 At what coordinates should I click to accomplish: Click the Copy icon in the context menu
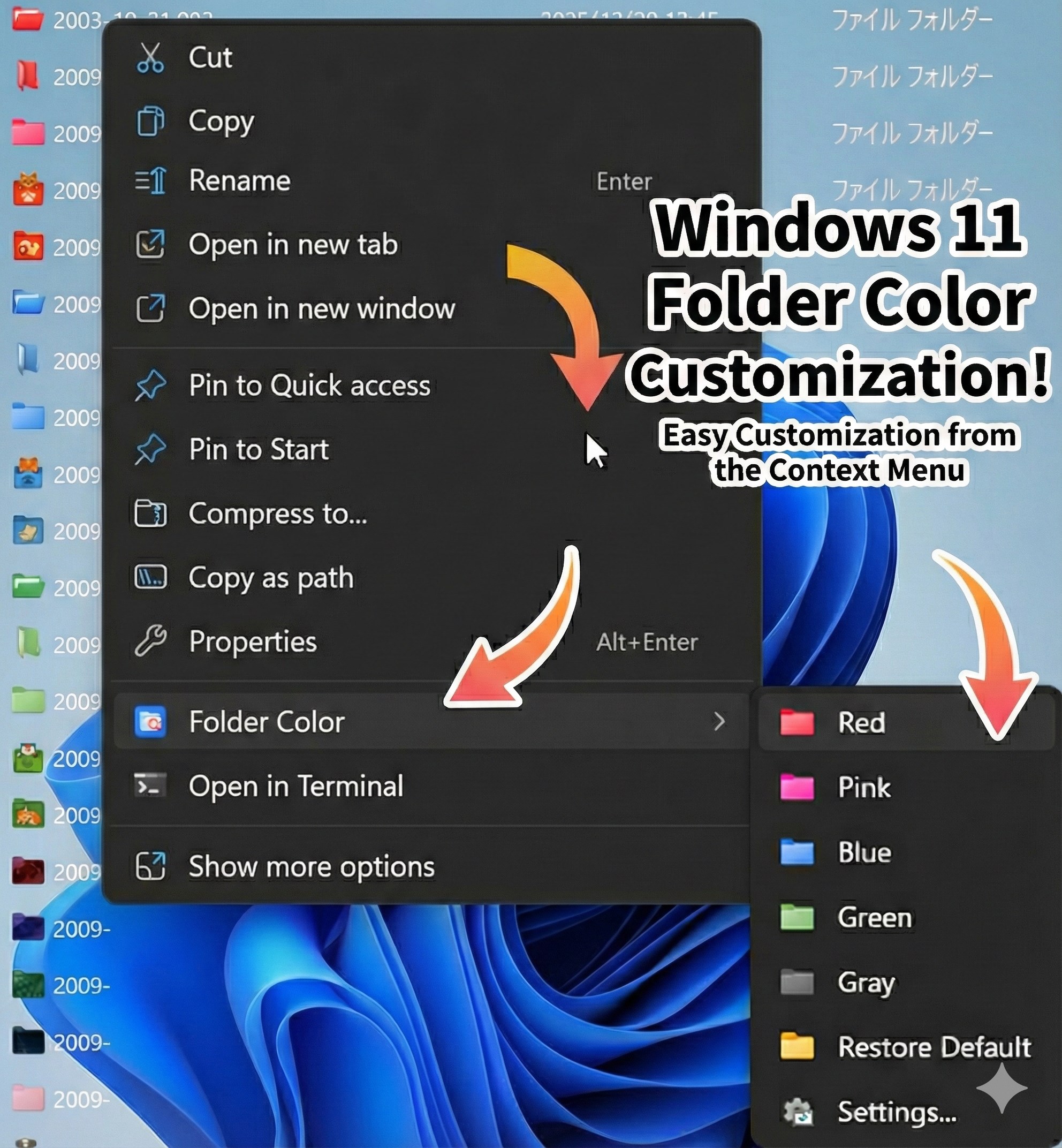pyautogui.click(x=150, y=122)
